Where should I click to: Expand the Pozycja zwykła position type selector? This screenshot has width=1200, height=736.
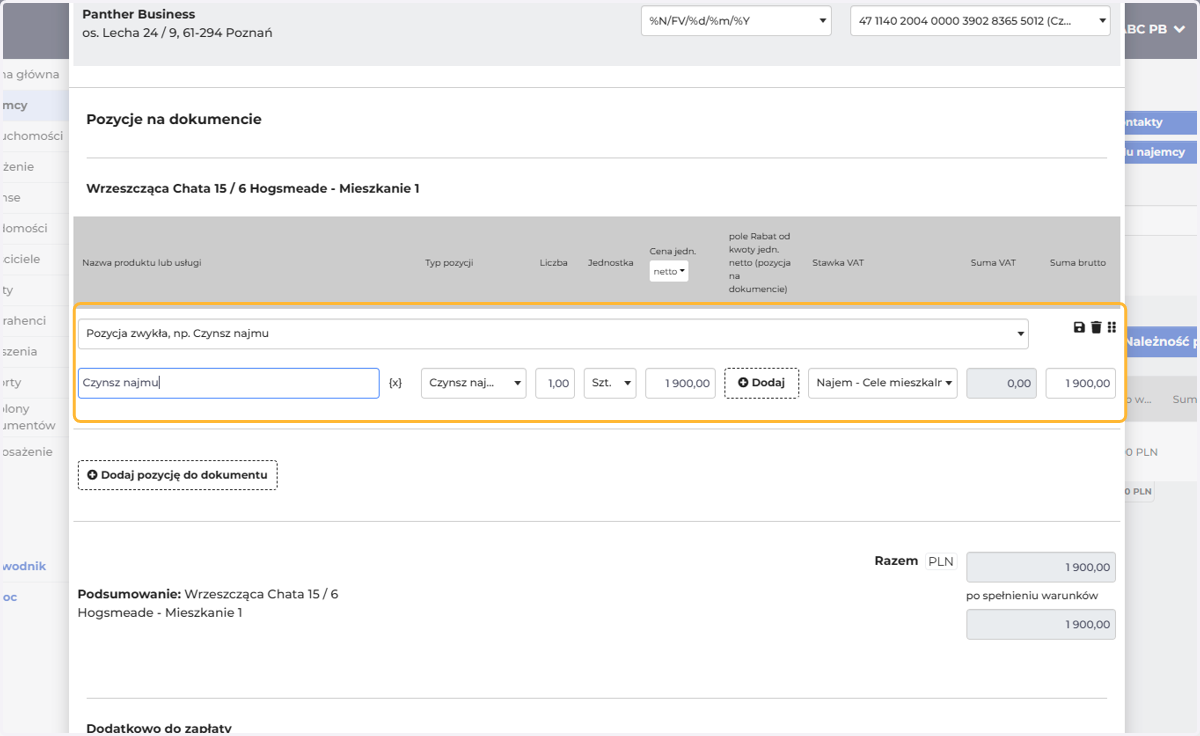pyautogui.click(x=553, y=334)
